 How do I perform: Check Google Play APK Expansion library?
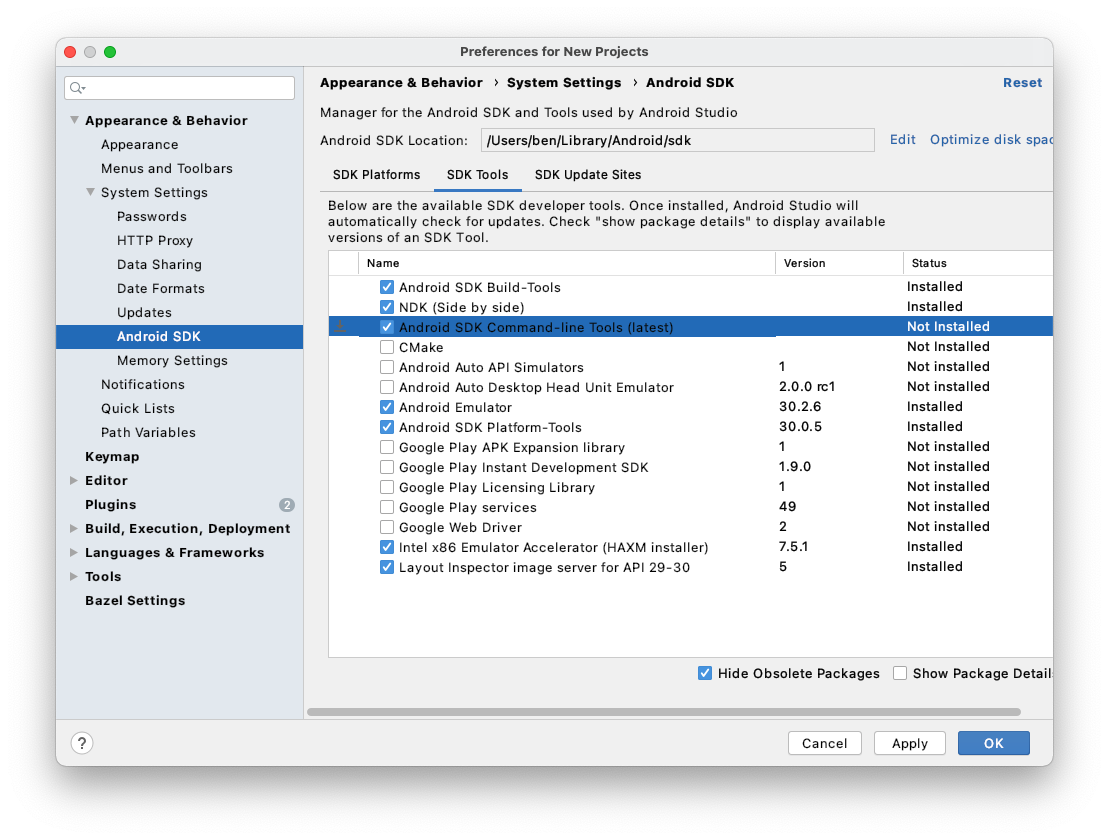[x=387, y=447]
